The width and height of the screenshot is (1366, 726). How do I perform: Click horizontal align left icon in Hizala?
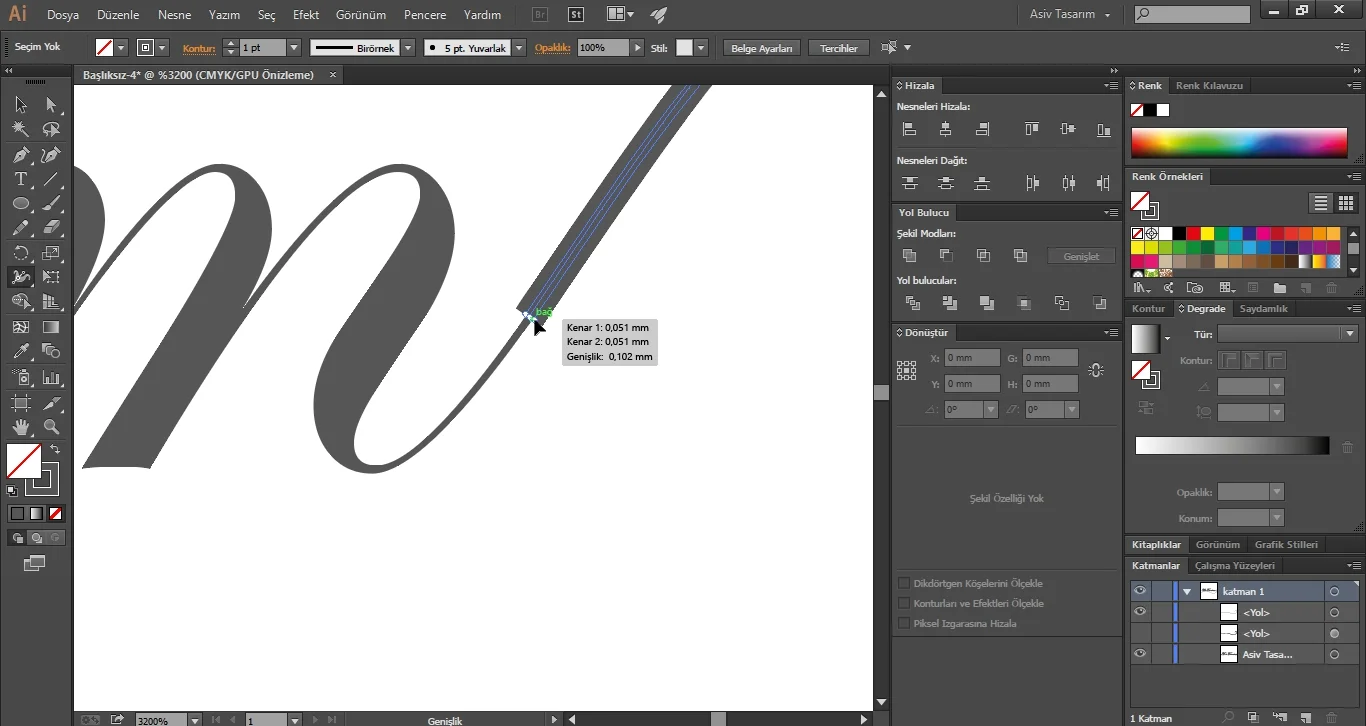pos(909,129)
